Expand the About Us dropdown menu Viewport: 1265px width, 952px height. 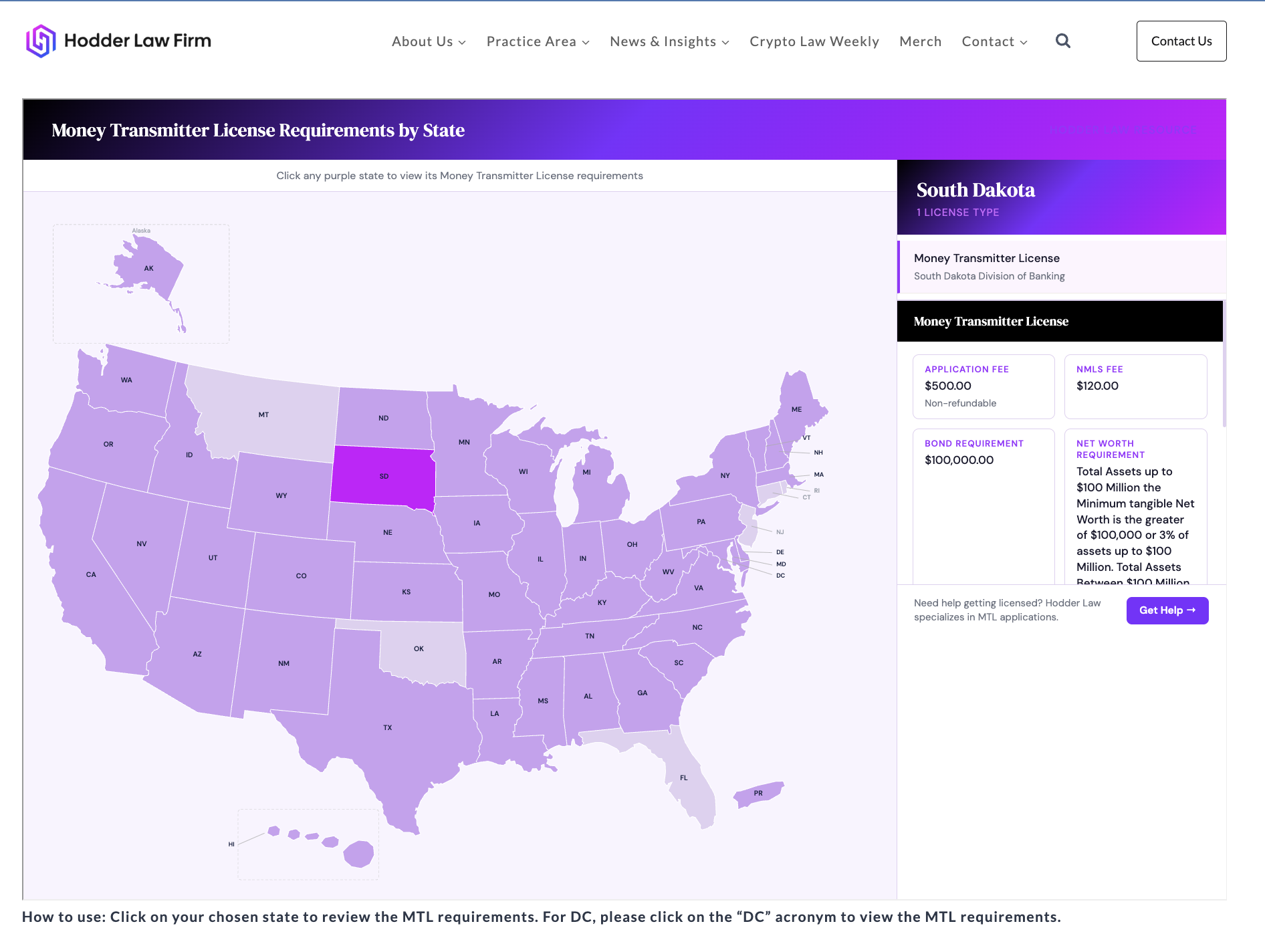click(x=429, y=41)
